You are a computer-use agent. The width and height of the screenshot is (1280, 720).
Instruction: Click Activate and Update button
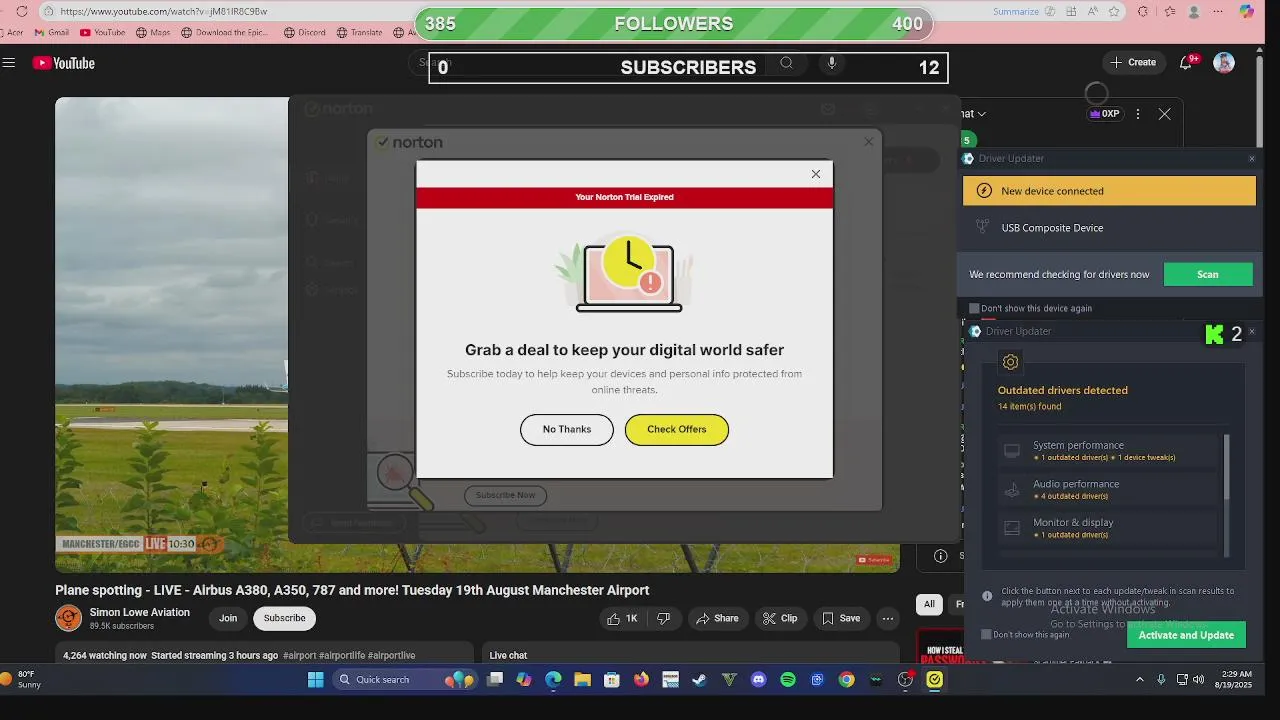[x=1186, y=635]
